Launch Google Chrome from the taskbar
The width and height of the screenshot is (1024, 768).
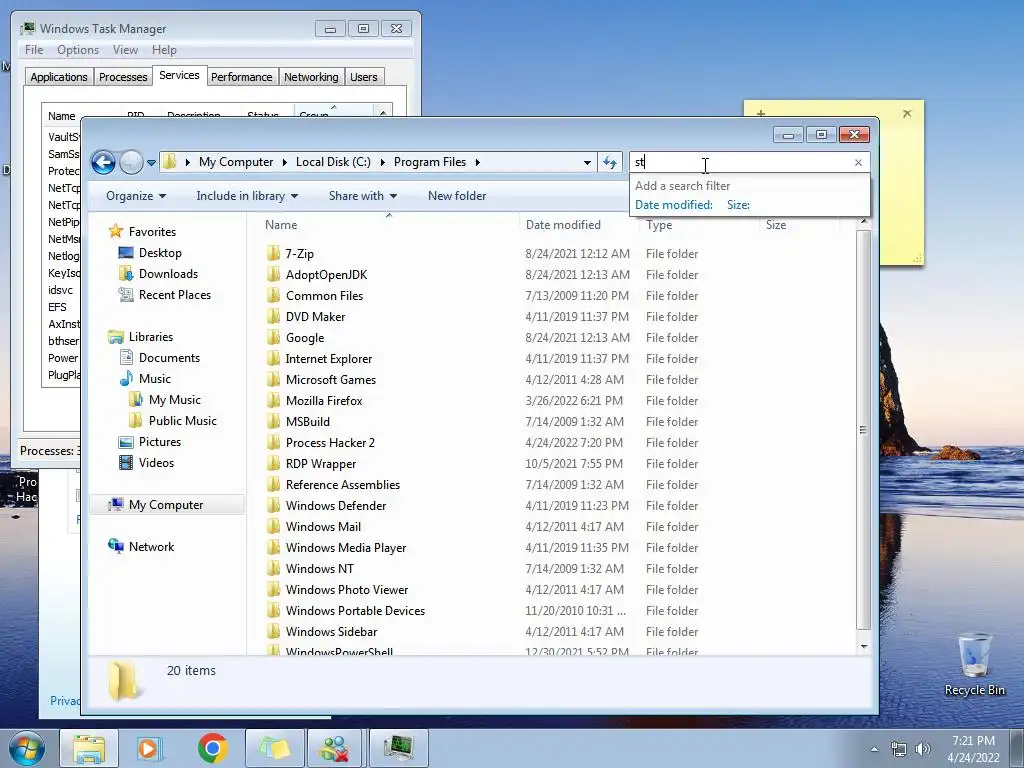tap(212, 748)
